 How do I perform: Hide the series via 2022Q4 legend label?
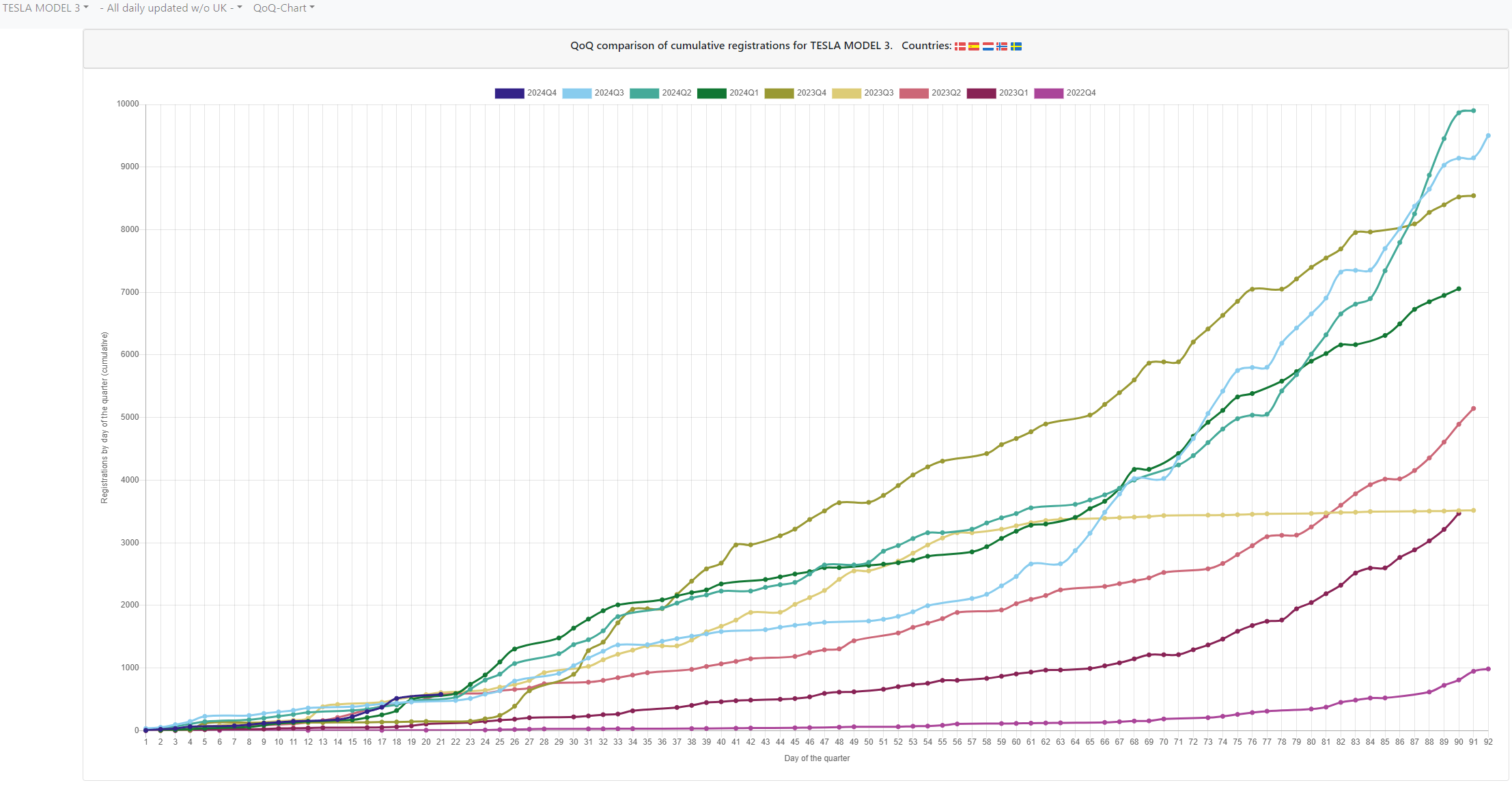(x=1081, y=93)
